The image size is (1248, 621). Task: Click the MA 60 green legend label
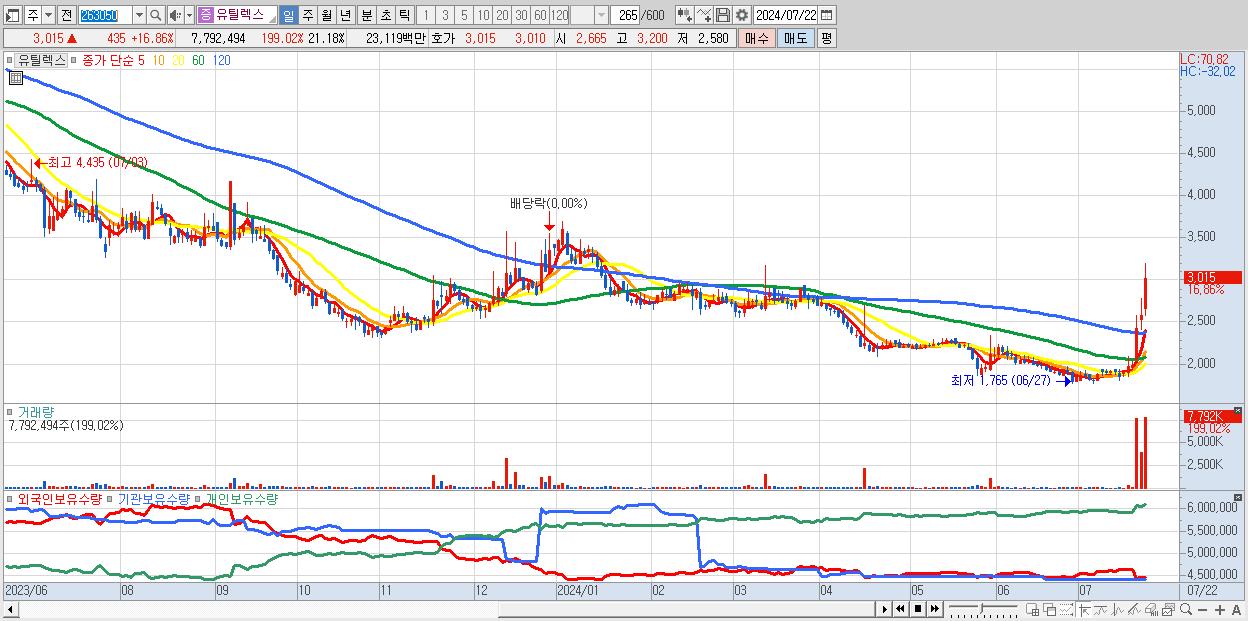pyautogui.click(x=198, y=60)
